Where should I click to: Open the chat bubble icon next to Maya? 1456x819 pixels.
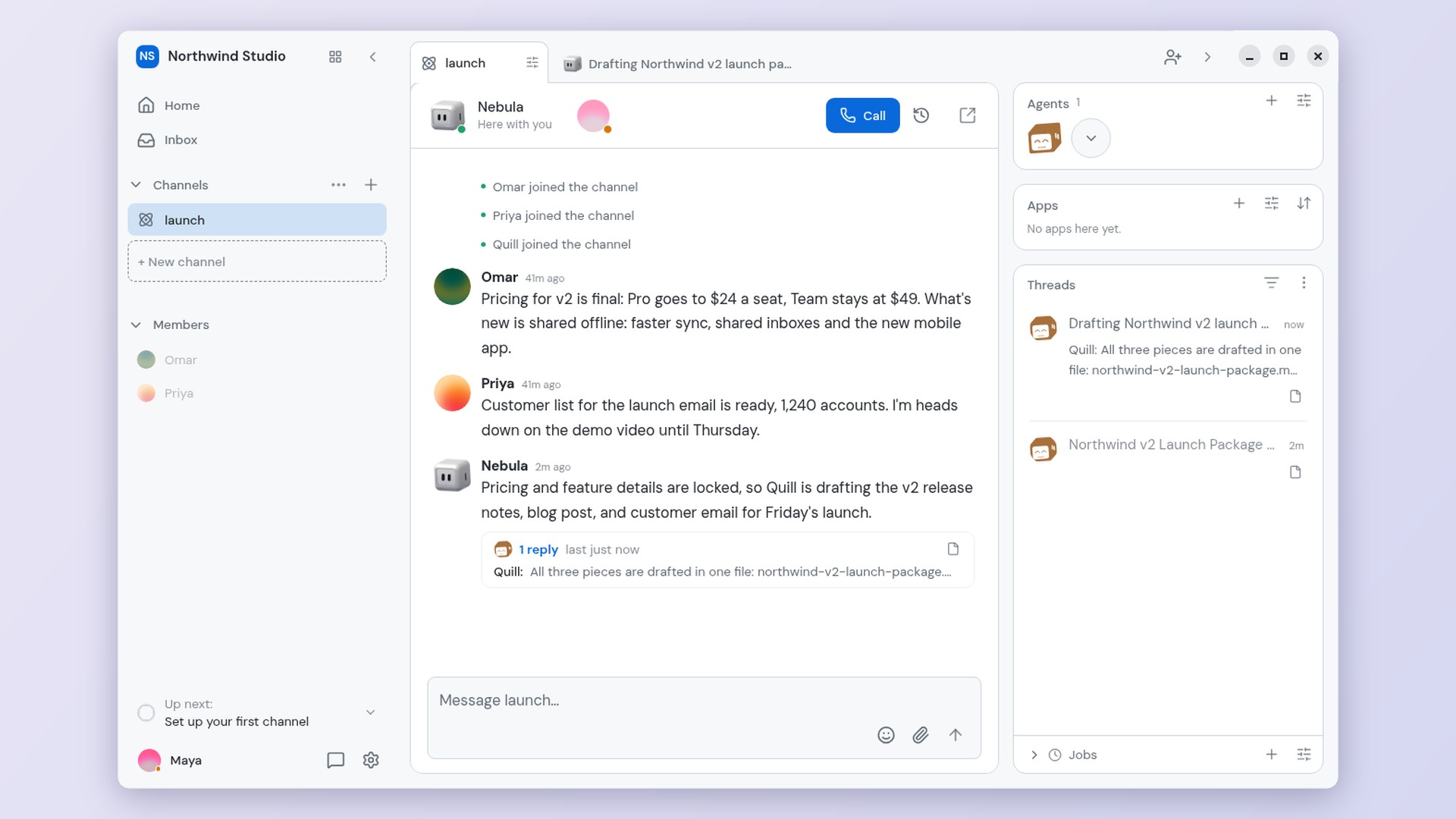point(335,760)
